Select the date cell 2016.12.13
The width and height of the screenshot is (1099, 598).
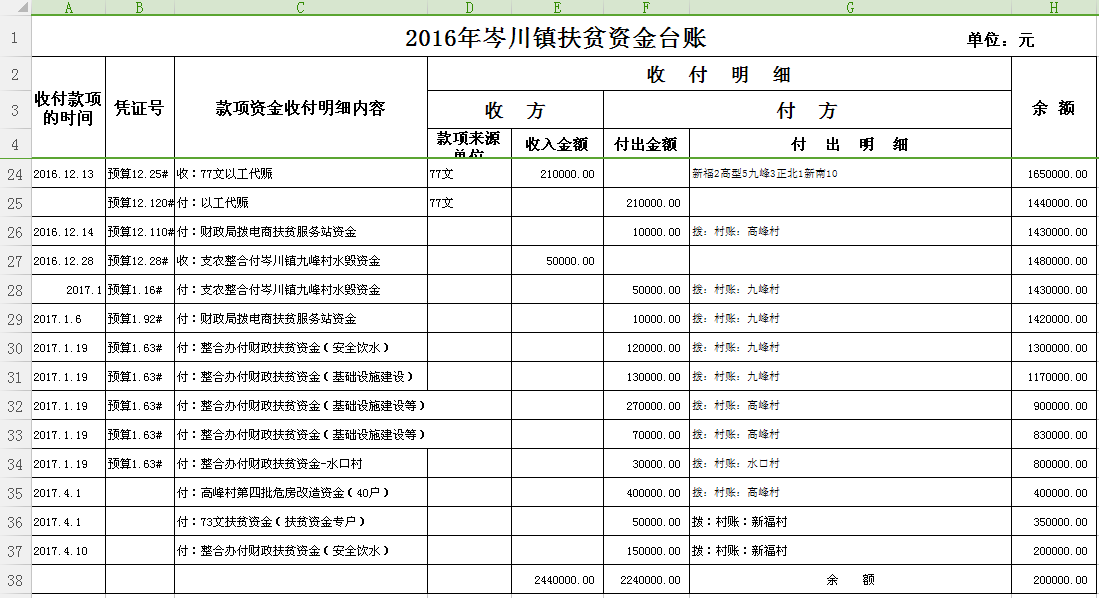64,174
